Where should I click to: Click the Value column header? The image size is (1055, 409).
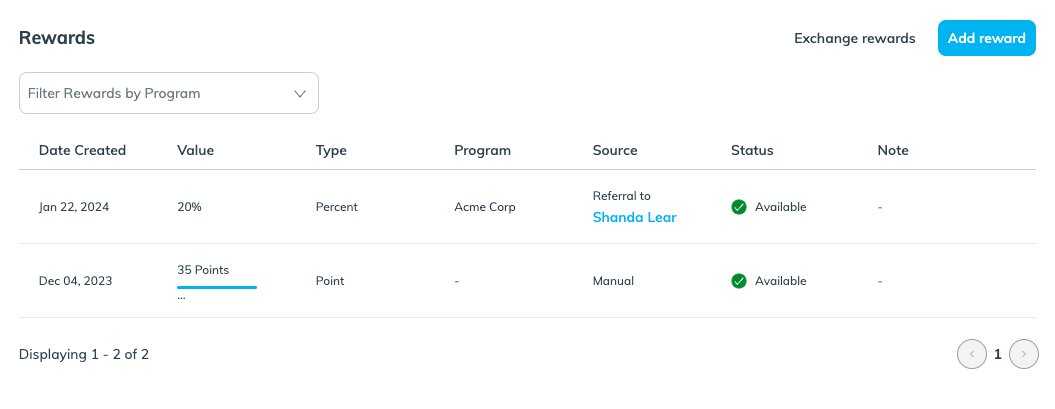pyautogui.click(x=195, y=150)
